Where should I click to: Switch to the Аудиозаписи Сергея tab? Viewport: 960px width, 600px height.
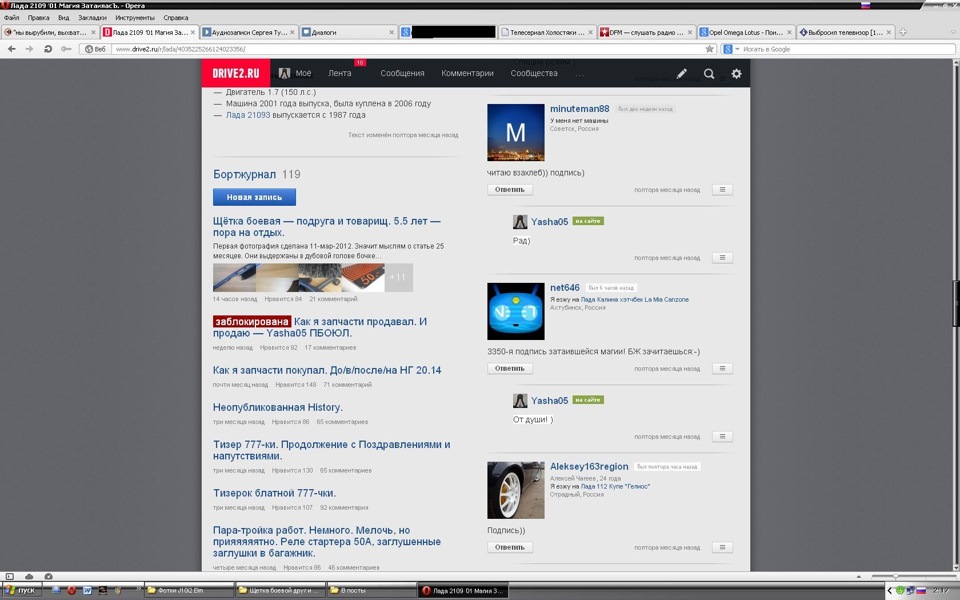249,32
